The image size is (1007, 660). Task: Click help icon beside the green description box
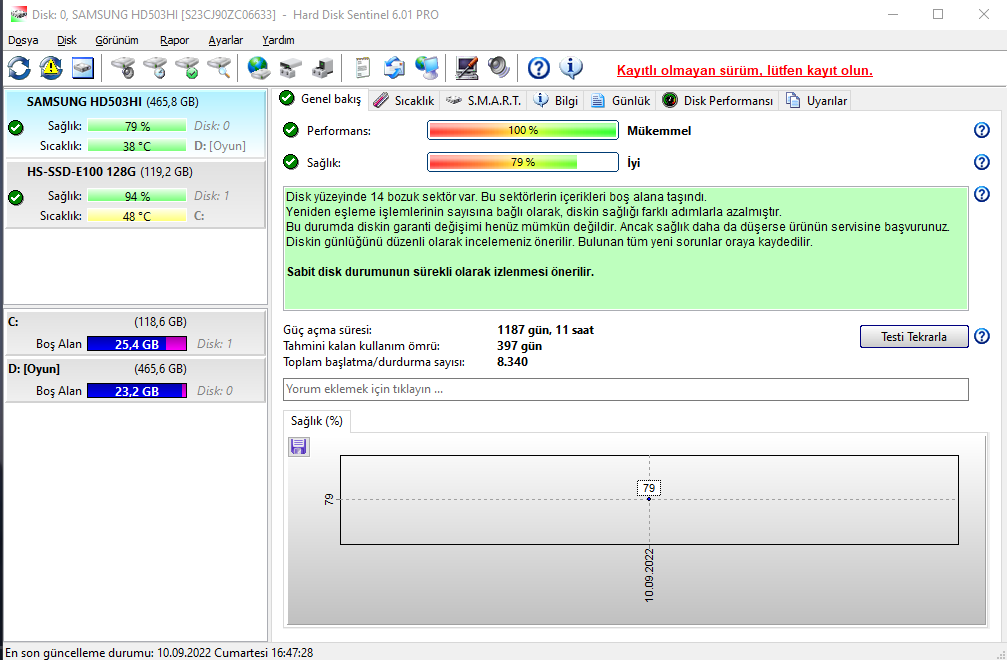click(x=981, y=194)
